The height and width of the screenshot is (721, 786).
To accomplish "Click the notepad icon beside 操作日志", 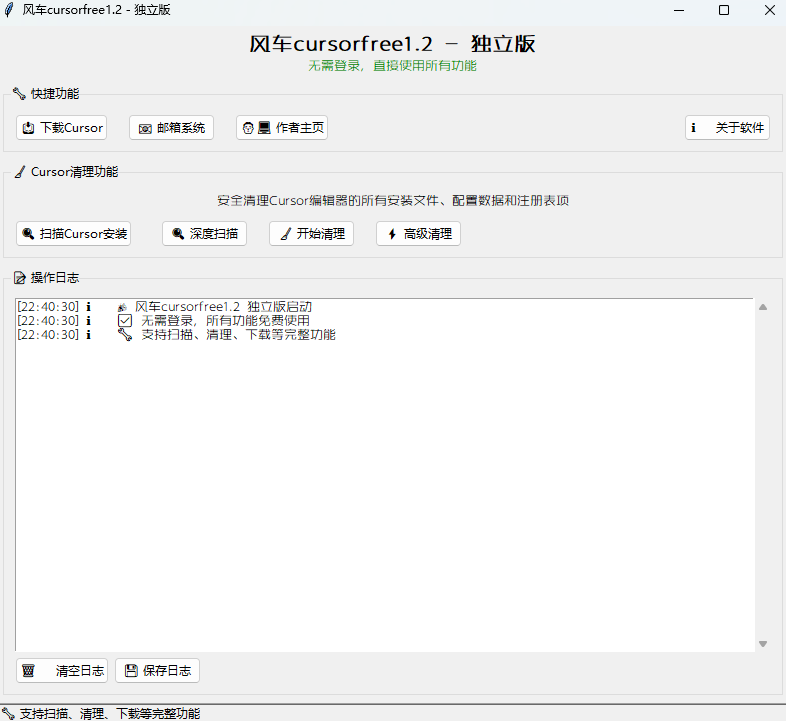I will 20,278.
